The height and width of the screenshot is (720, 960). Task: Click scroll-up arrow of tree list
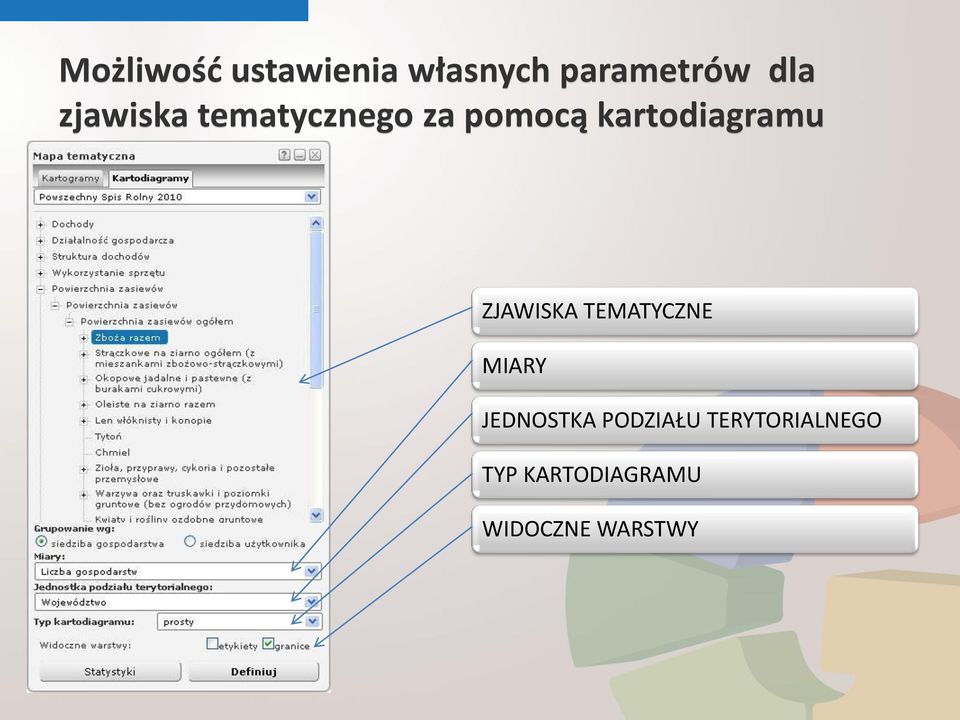pyautogui.click(x=316, y=223)
